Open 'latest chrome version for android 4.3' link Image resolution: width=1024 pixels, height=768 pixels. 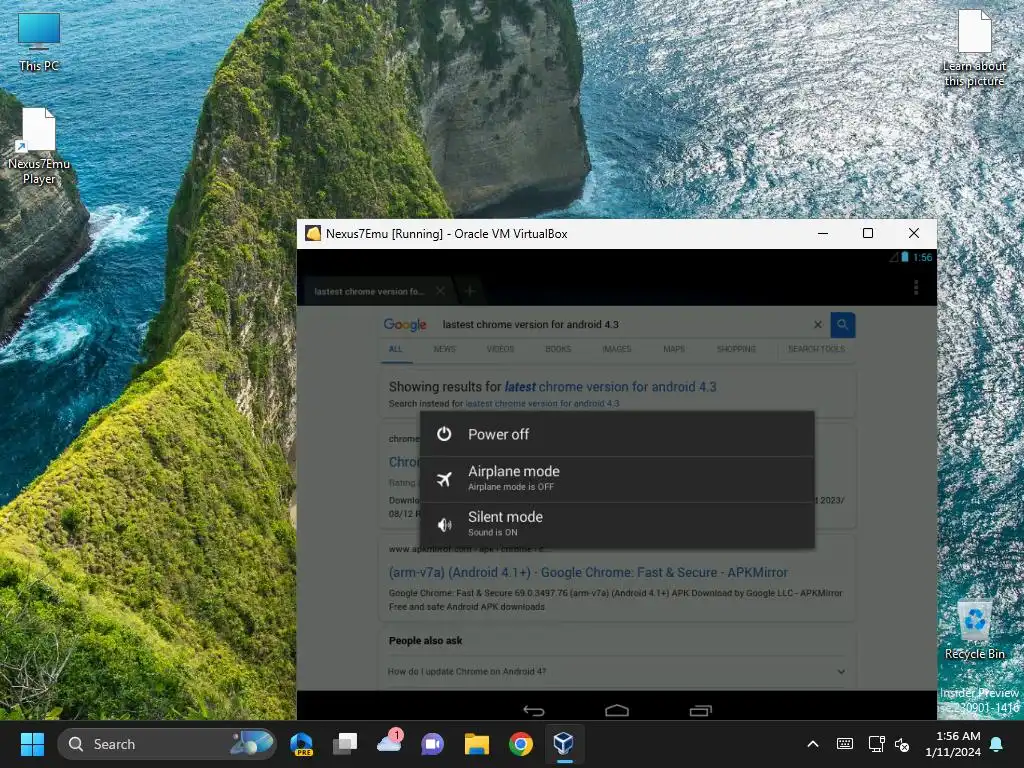(x=611, y=387)
